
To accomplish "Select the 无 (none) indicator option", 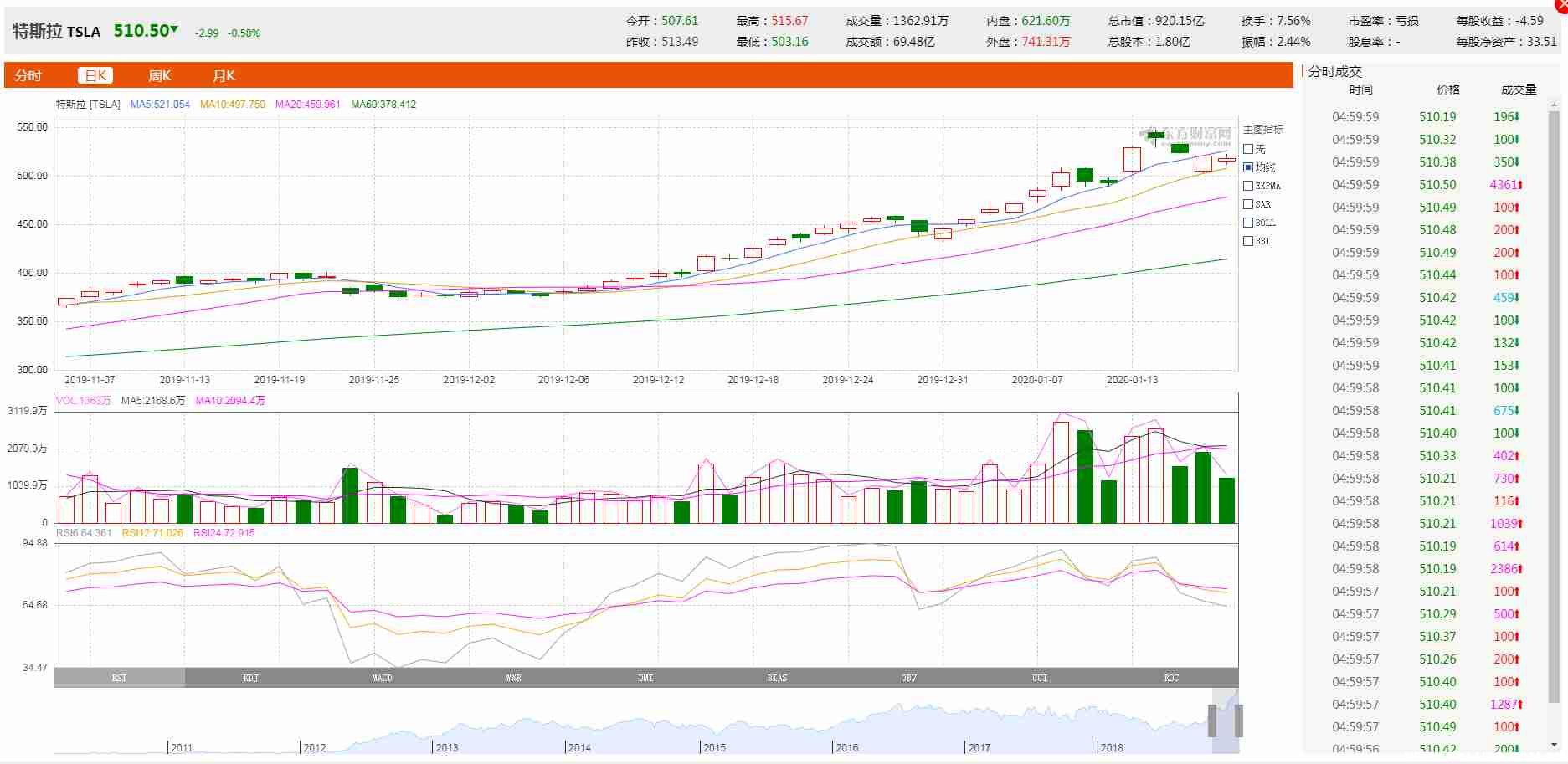I will point(1248,149).
